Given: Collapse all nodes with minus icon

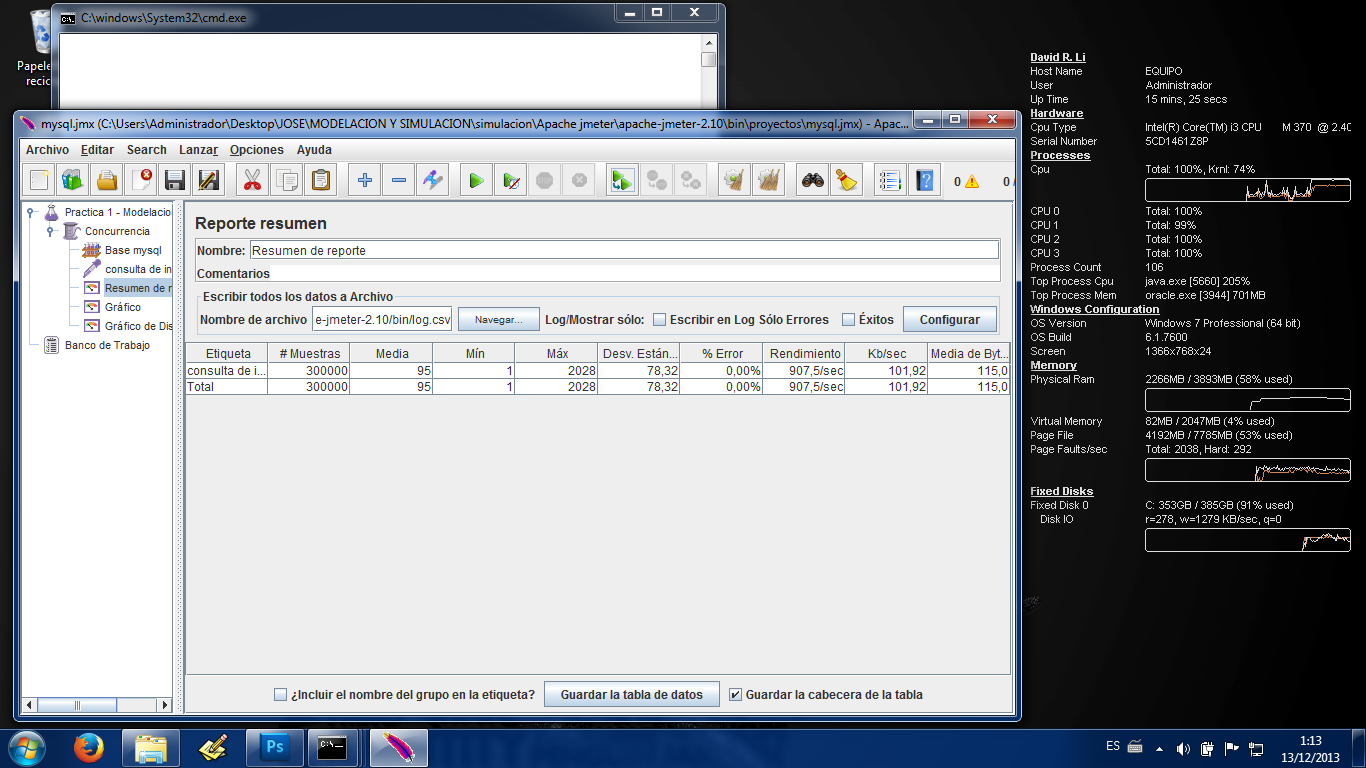Looking at the screenshot, I should 398,181.
